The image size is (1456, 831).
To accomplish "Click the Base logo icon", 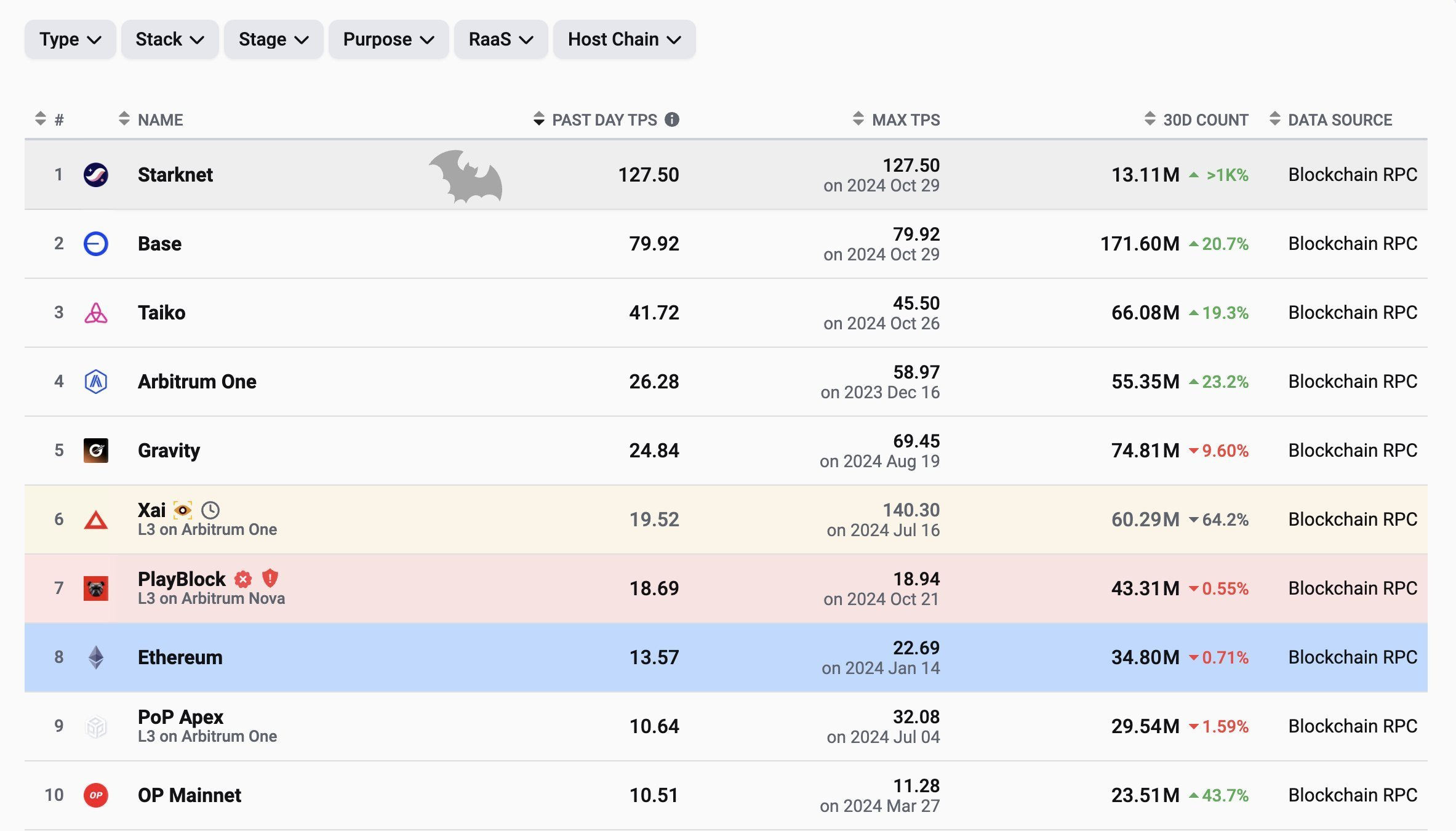I will pos(96,244).
